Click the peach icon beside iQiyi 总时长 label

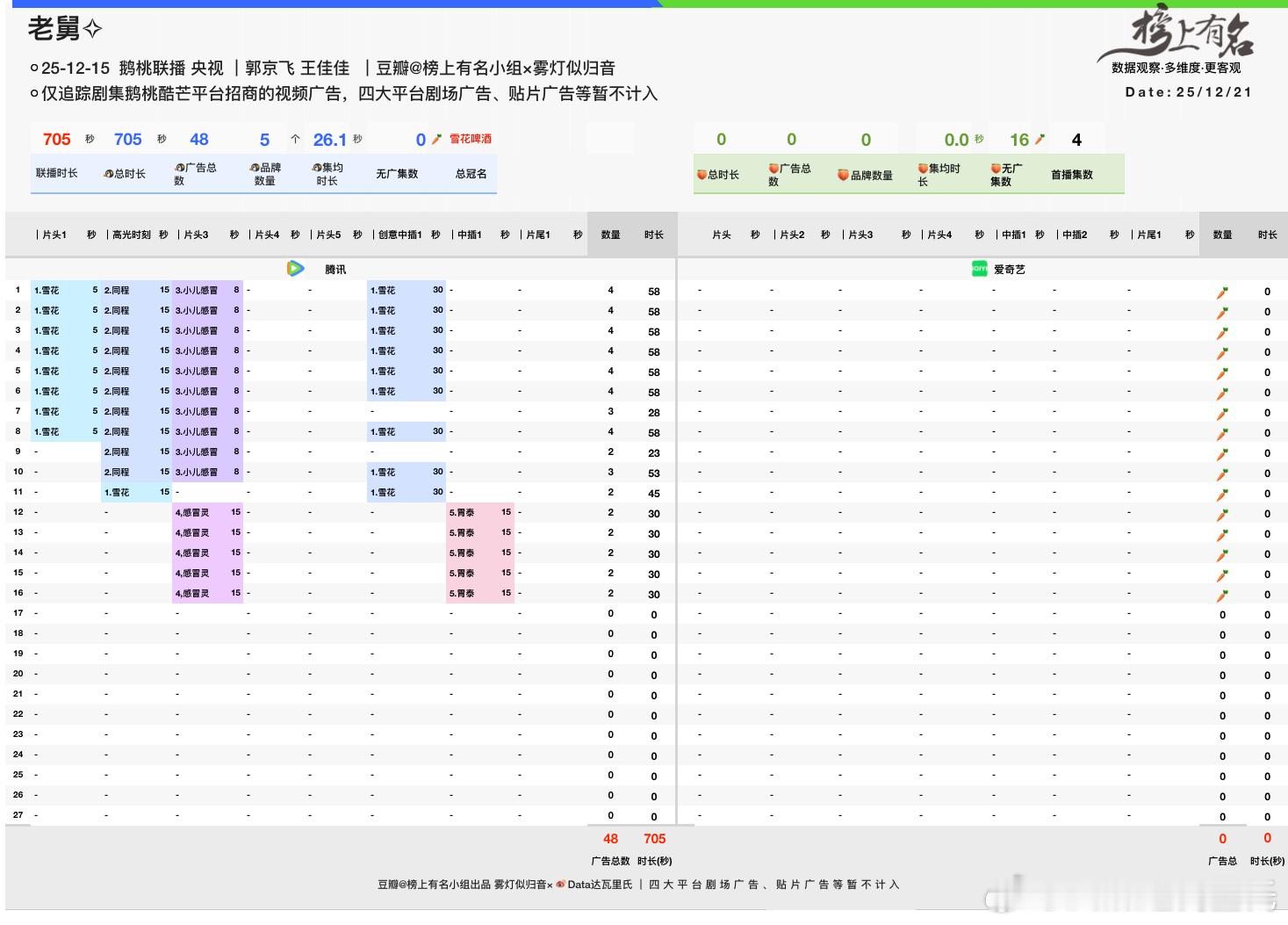tap(702, 175)
